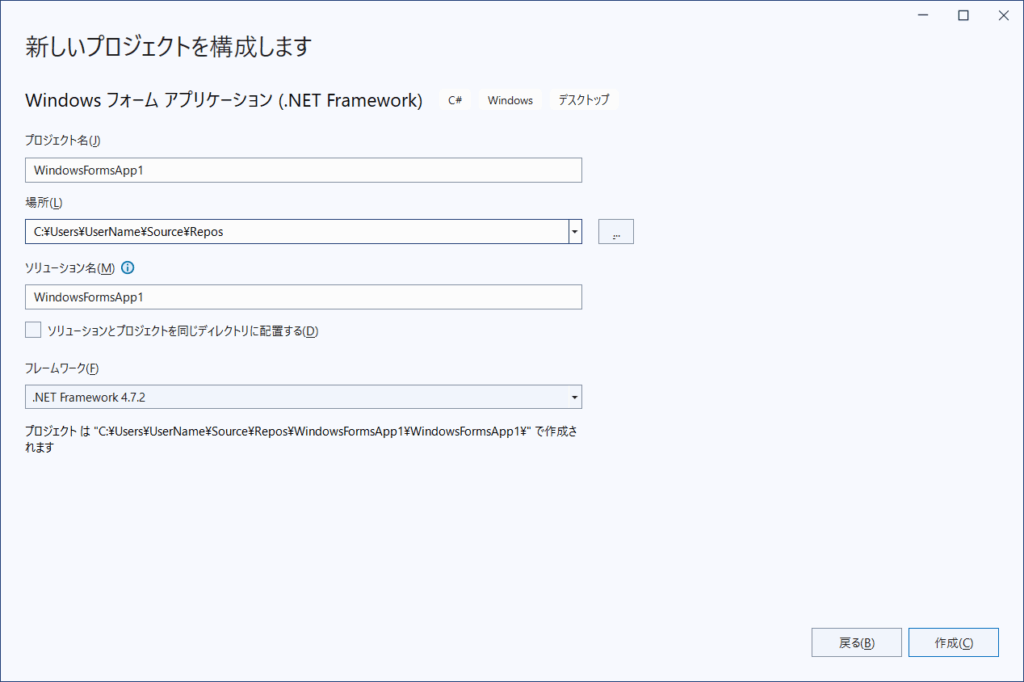Click the 戻る(B) back button
Viewport: 1024px width, 682px height.
point(856,643)
